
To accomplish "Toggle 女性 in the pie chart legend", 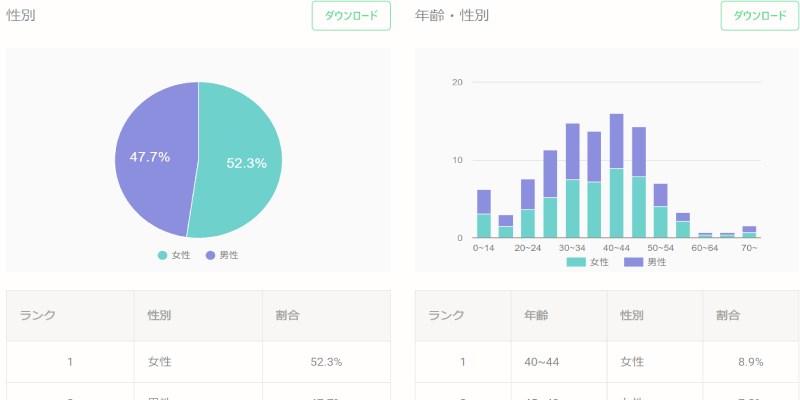I will coord(174,255).
